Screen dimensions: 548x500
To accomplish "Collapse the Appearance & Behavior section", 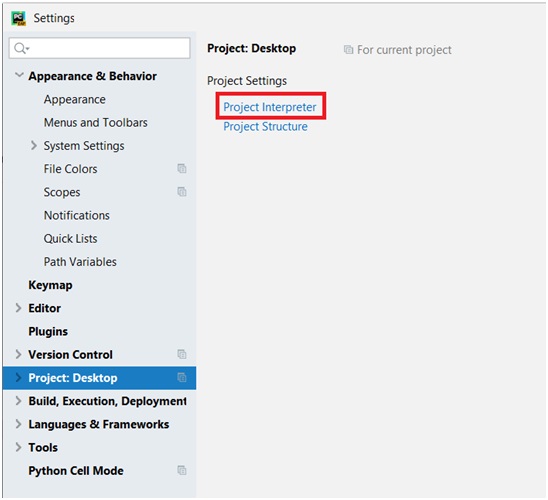I will click(x=19, y=75).
